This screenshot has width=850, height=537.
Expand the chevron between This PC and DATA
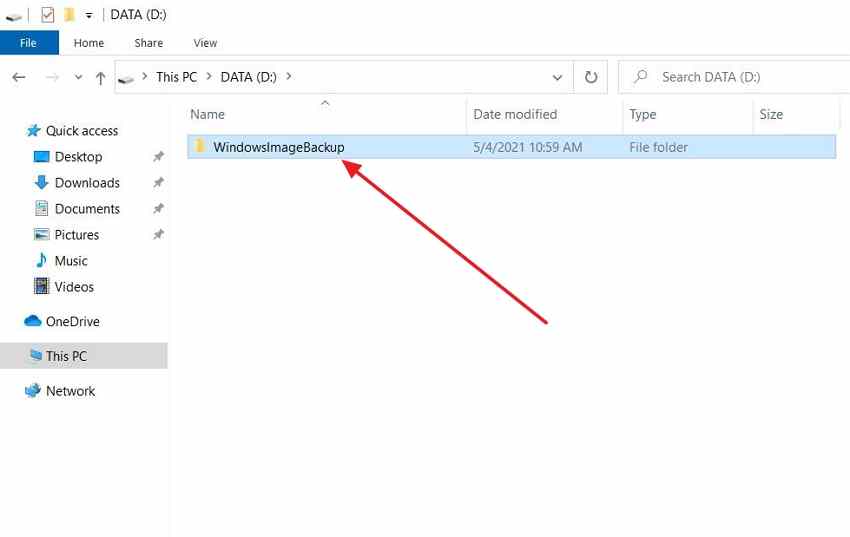209,77
